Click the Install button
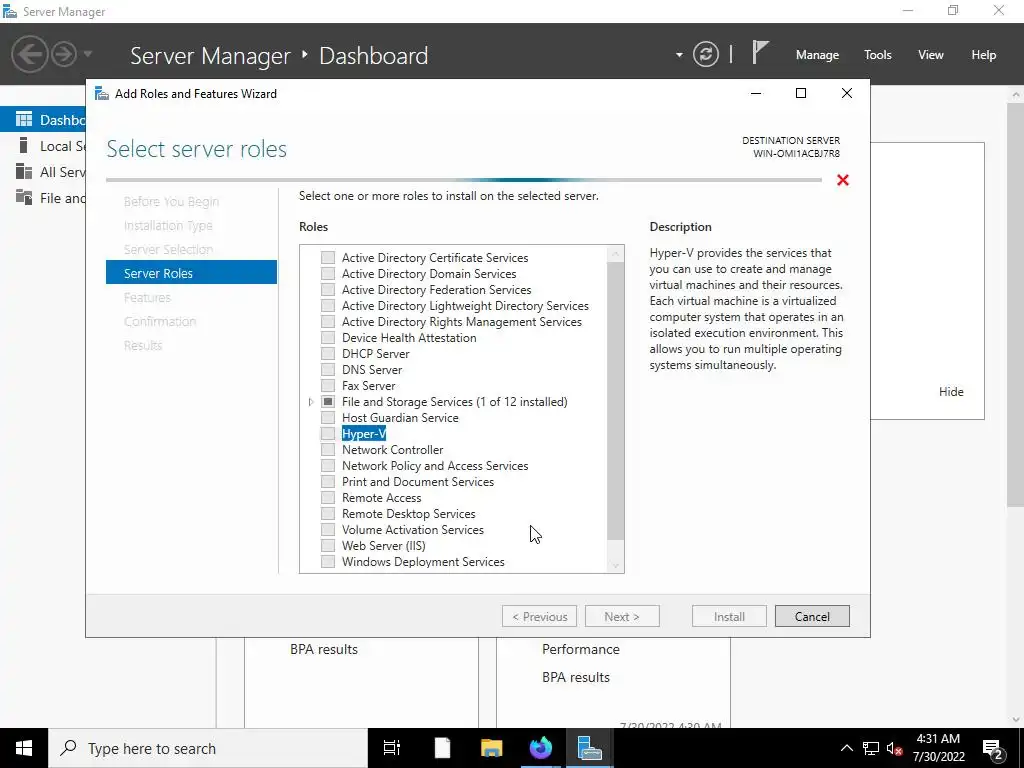This screenshot has width=1024, height=768. point(729,616)
